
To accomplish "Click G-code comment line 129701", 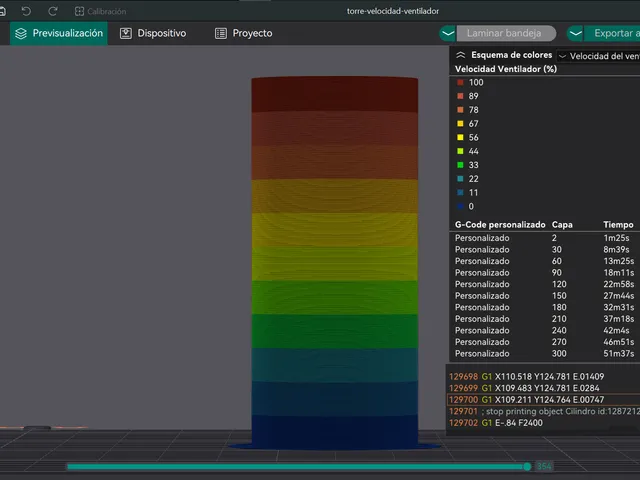I will tap(544, 411).
